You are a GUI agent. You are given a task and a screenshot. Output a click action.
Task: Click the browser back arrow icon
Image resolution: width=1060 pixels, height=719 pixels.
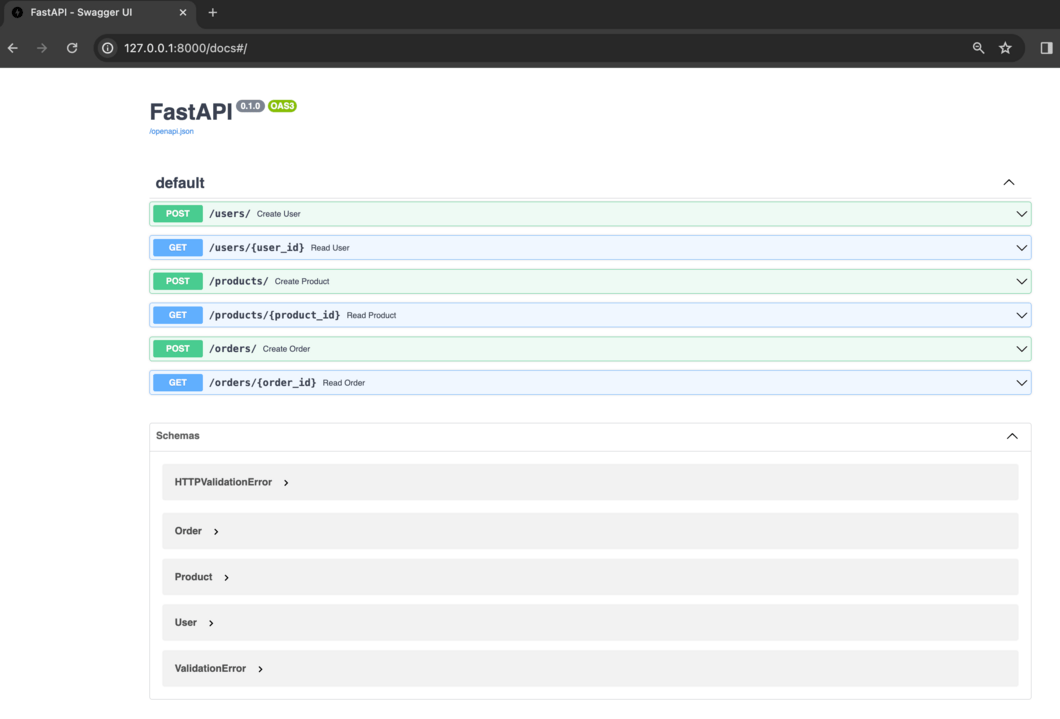[13, 48]
